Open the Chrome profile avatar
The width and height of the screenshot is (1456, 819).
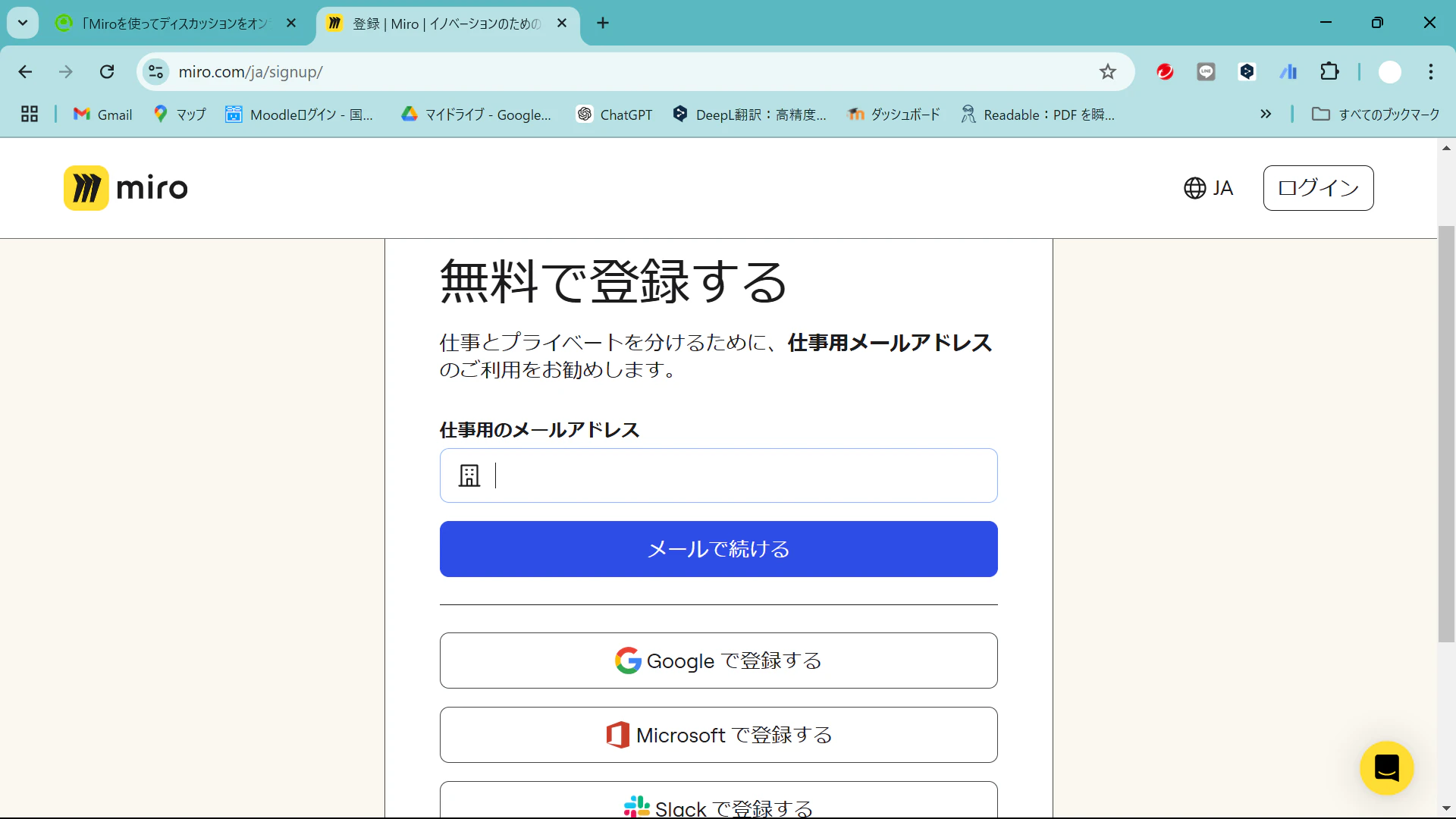pos(1389,72)
